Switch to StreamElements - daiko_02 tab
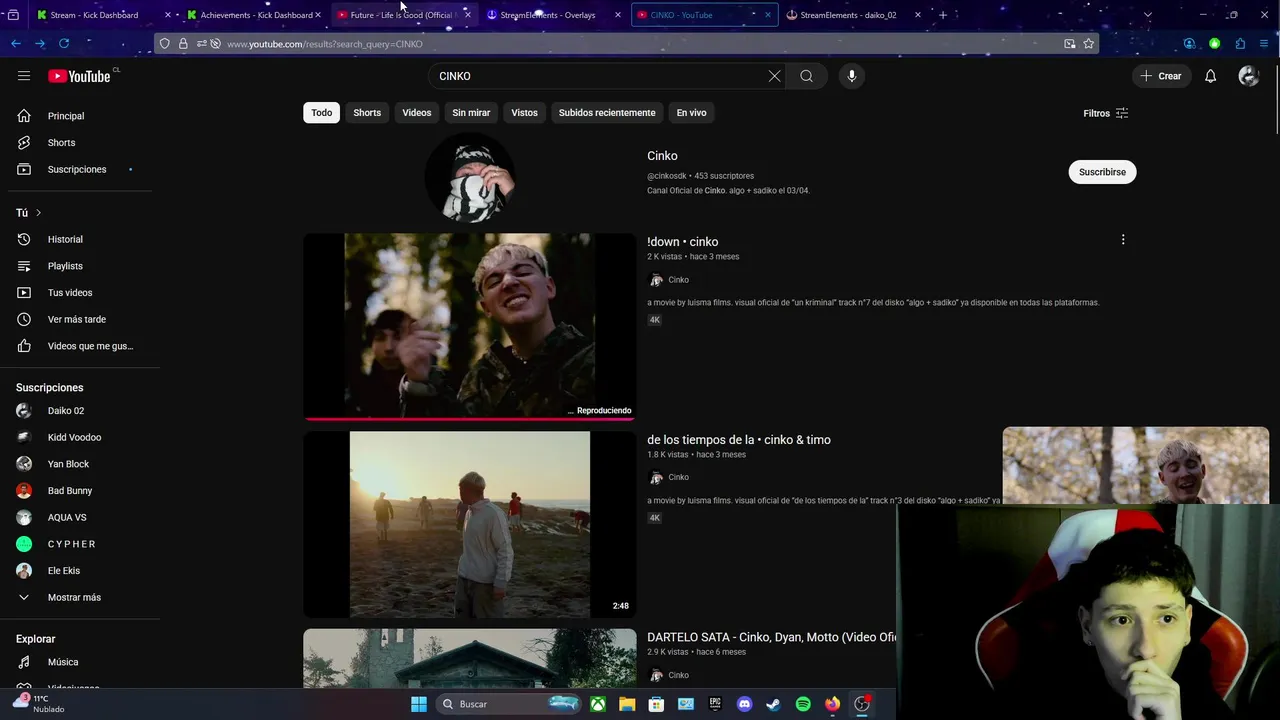The image size is (1280, 720). click(854, 15)
